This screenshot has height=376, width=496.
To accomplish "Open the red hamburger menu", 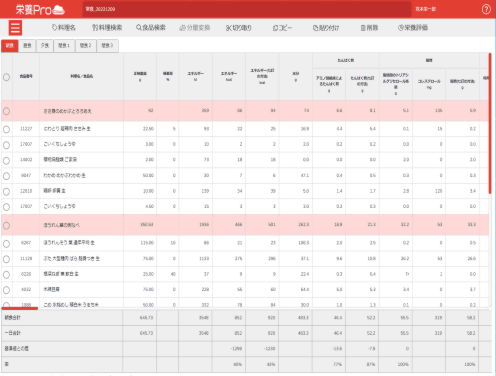I will (x=15, y=28).
